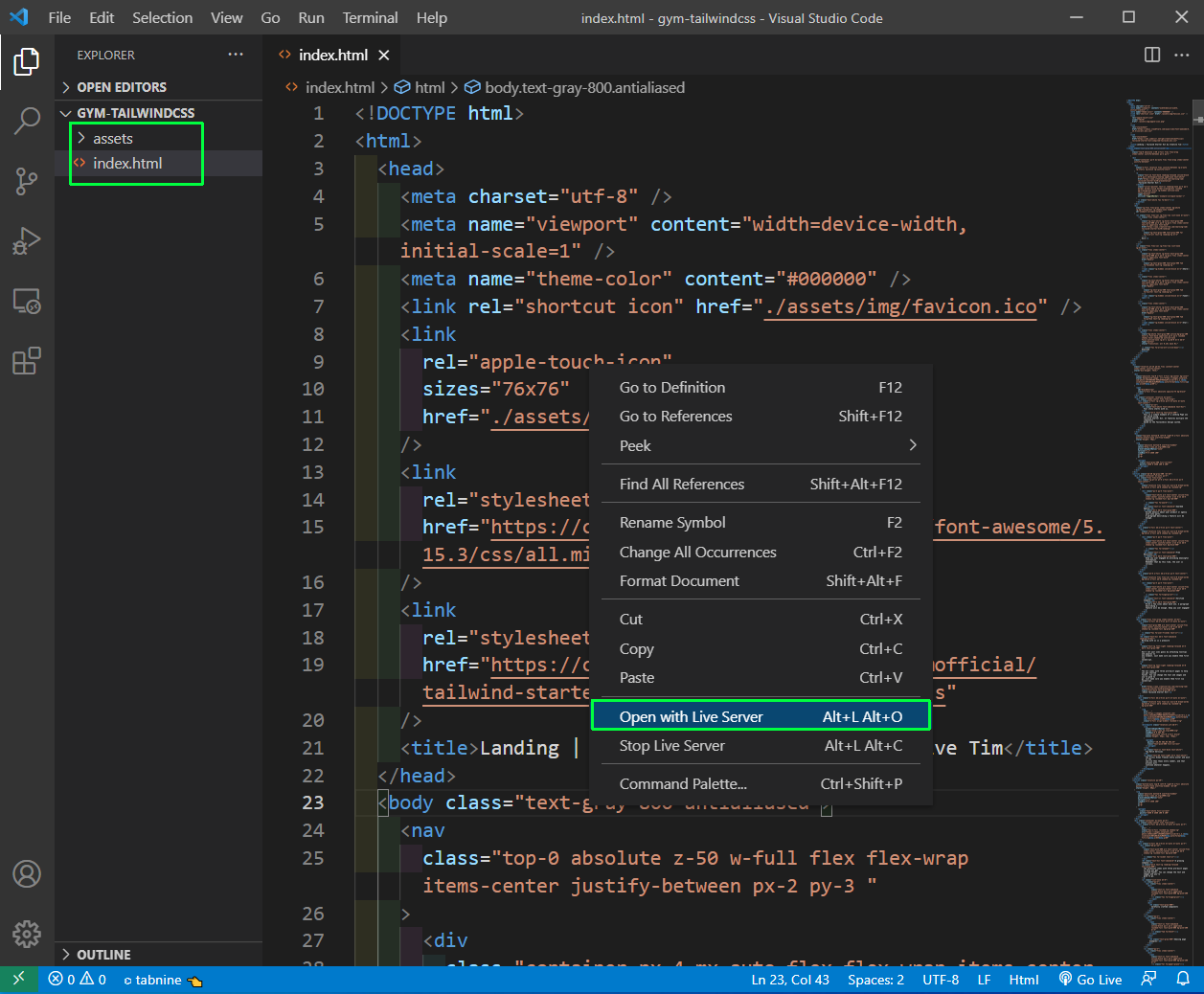Click the index.html breadcrumb
1204x994 pixels.
330,87
